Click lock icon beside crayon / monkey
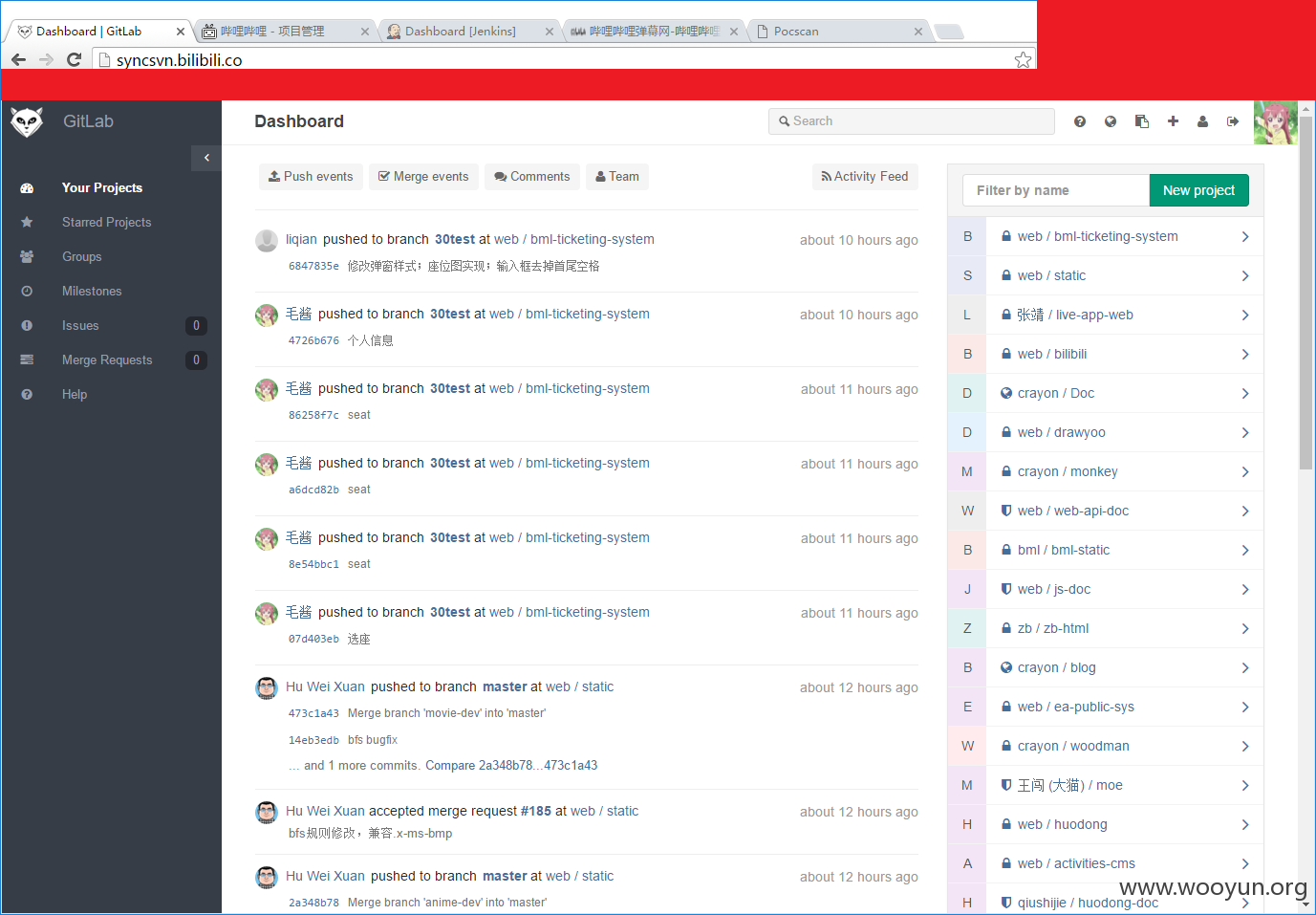Screen dimensions: 1316x915 (x=1006, y=471)
